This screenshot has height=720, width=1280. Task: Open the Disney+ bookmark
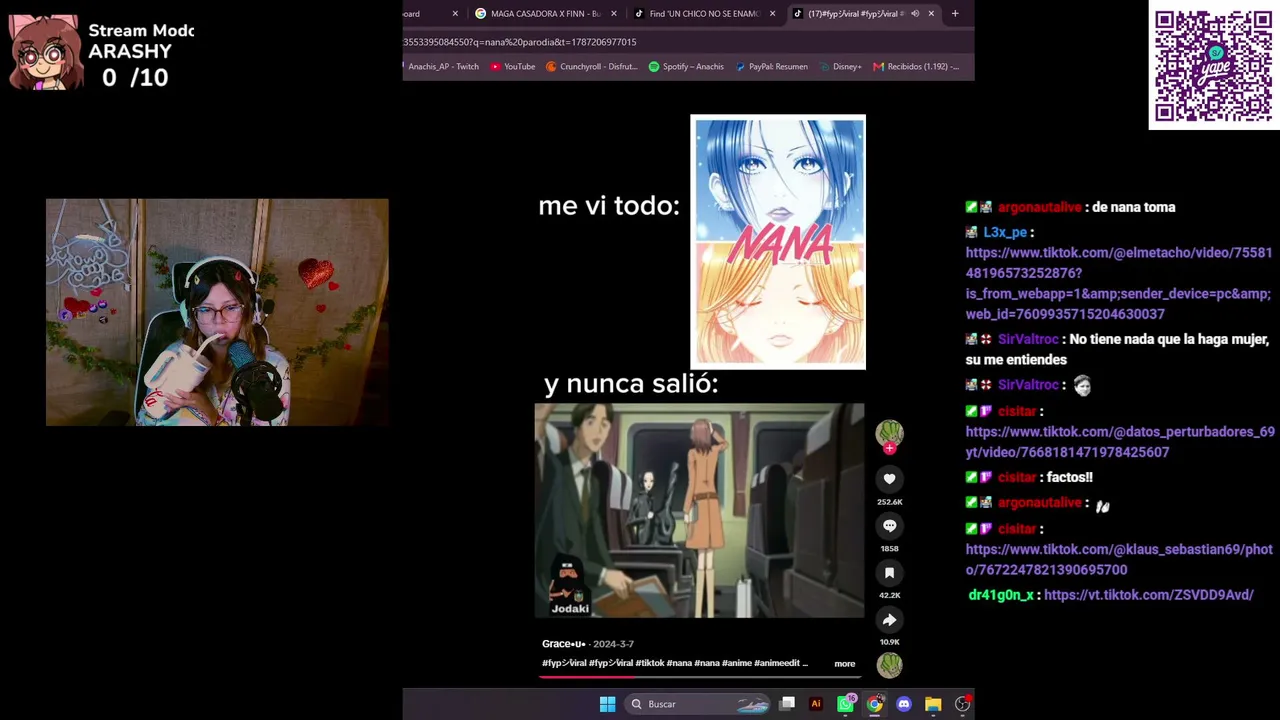pyautogui.click(x=840, y=67)
